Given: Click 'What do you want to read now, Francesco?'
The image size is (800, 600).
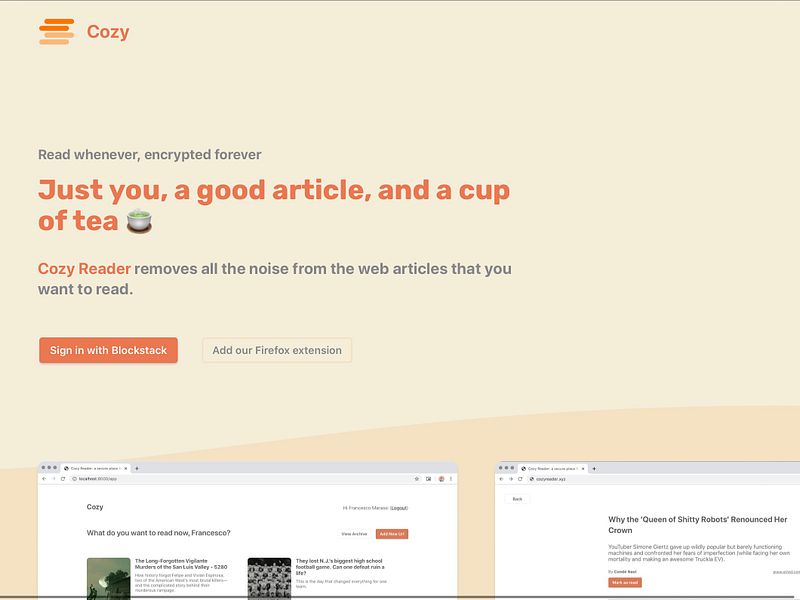Looking at the screenshot, I should [159, 533].
